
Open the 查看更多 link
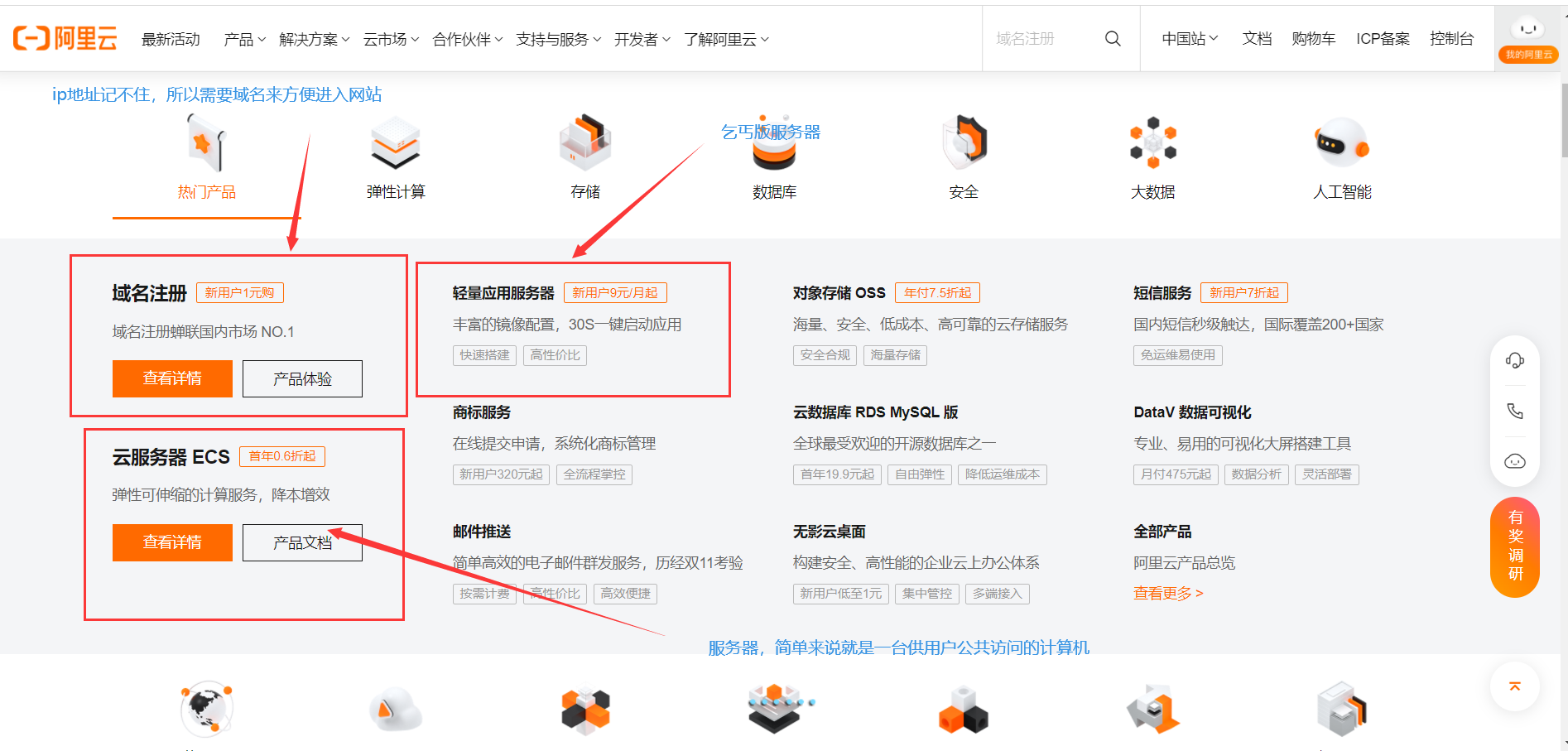(1168, 593)
